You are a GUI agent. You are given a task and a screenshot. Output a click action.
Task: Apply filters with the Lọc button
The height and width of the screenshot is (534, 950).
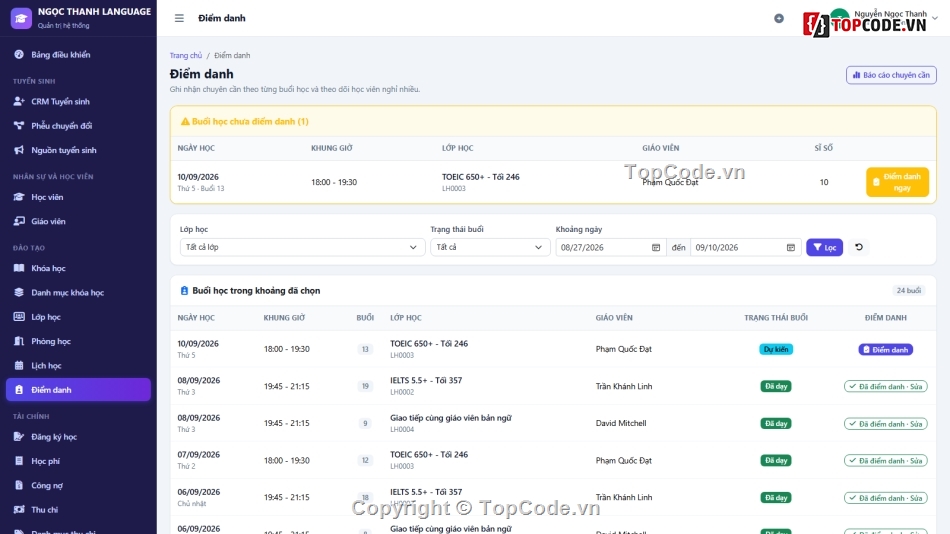click(824, 247)
